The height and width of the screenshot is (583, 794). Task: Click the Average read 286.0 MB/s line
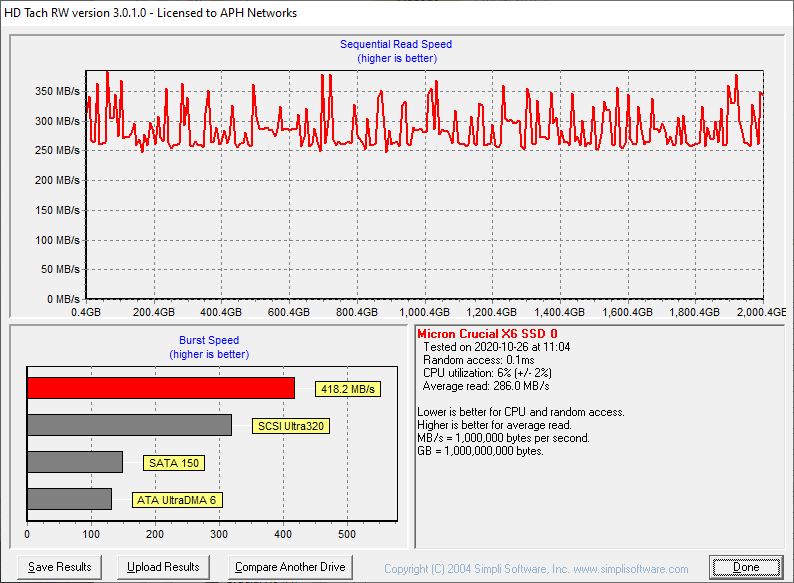(x=486, y=386)
